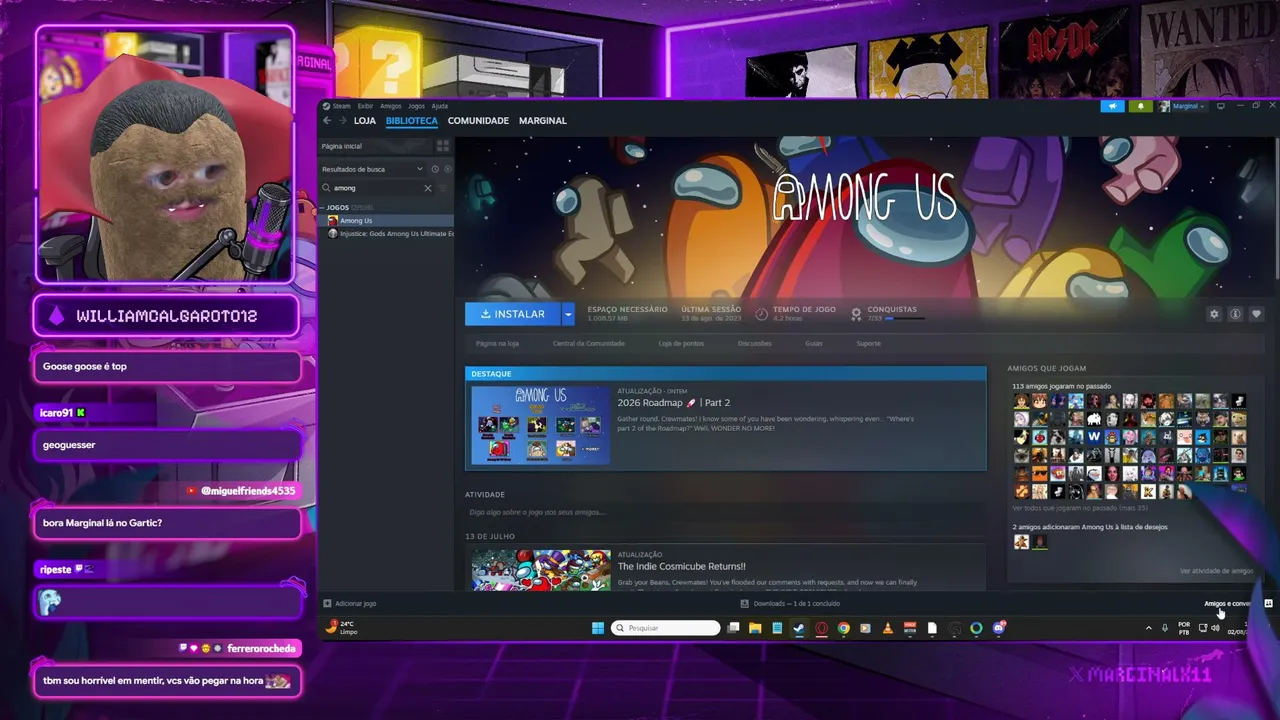
Task: Open the 2026 Roadmap news thumbnail
Action: tap(541, 424)
